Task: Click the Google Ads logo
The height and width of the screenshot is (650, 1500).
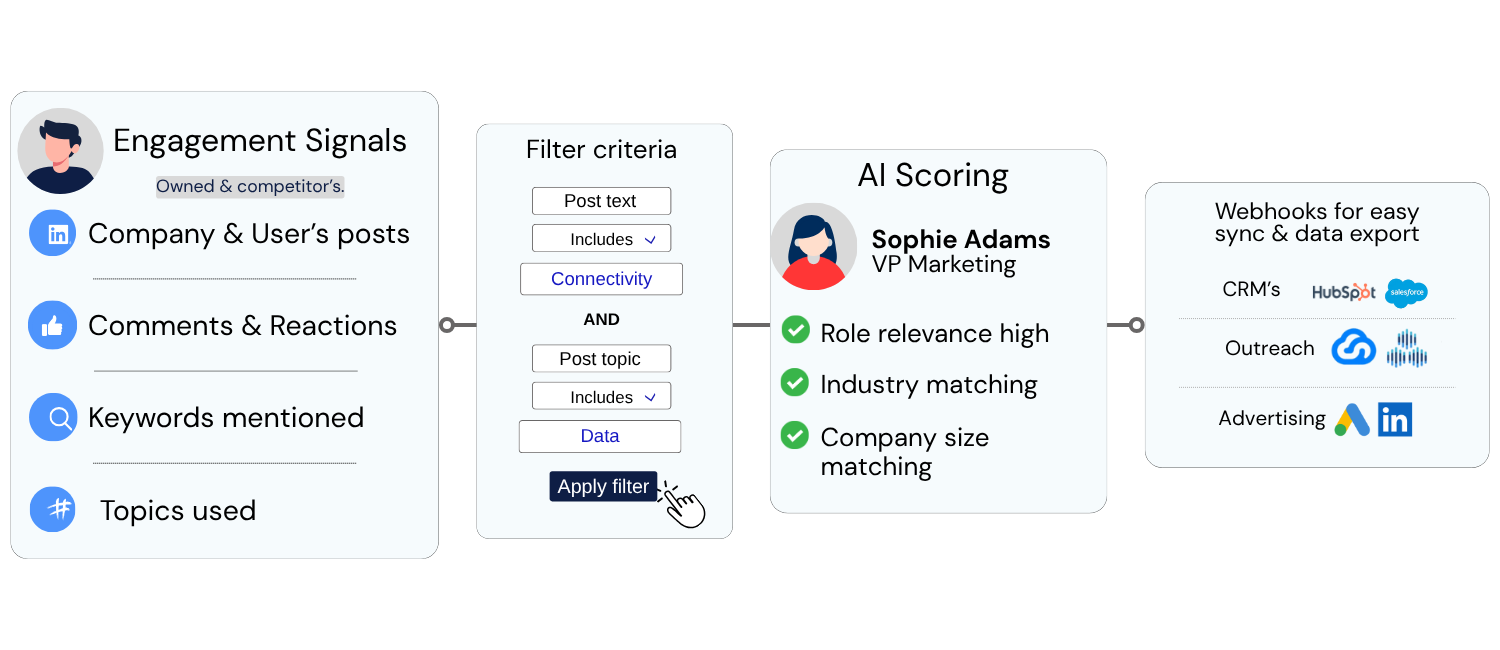Action: pyautogui.click(x=1352, y=420)
